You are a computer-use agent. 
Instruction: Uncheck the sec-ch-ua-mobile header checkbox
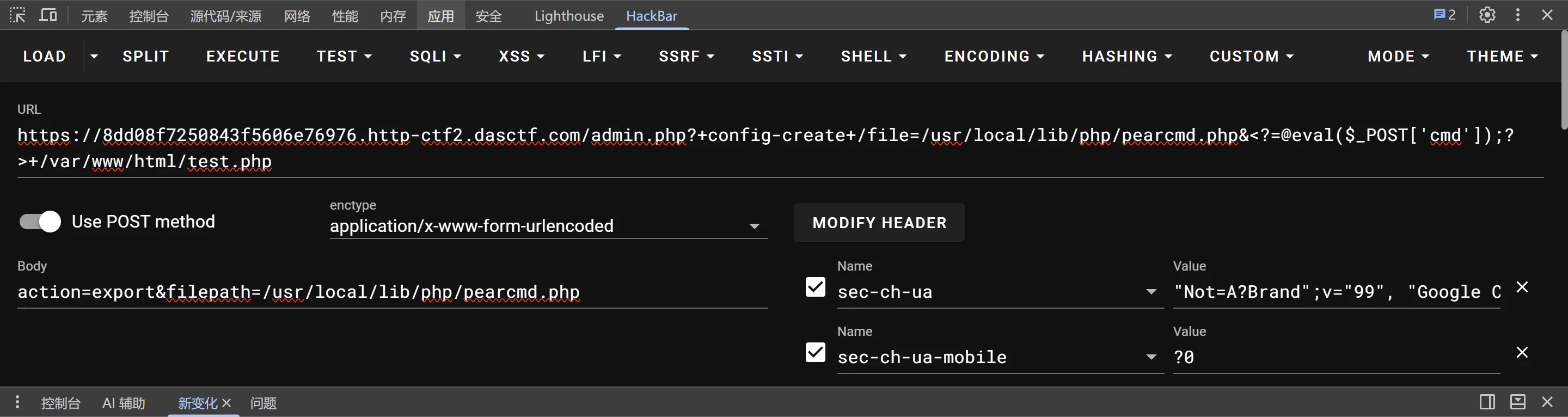click(815, 352)
